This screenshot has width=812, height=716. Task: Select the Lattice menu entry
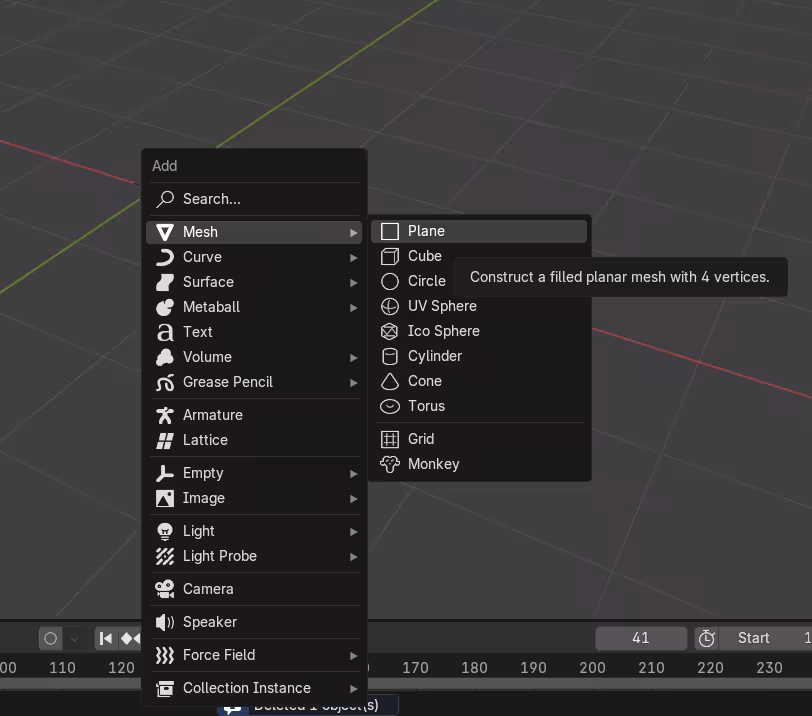(x=254, y=440)
